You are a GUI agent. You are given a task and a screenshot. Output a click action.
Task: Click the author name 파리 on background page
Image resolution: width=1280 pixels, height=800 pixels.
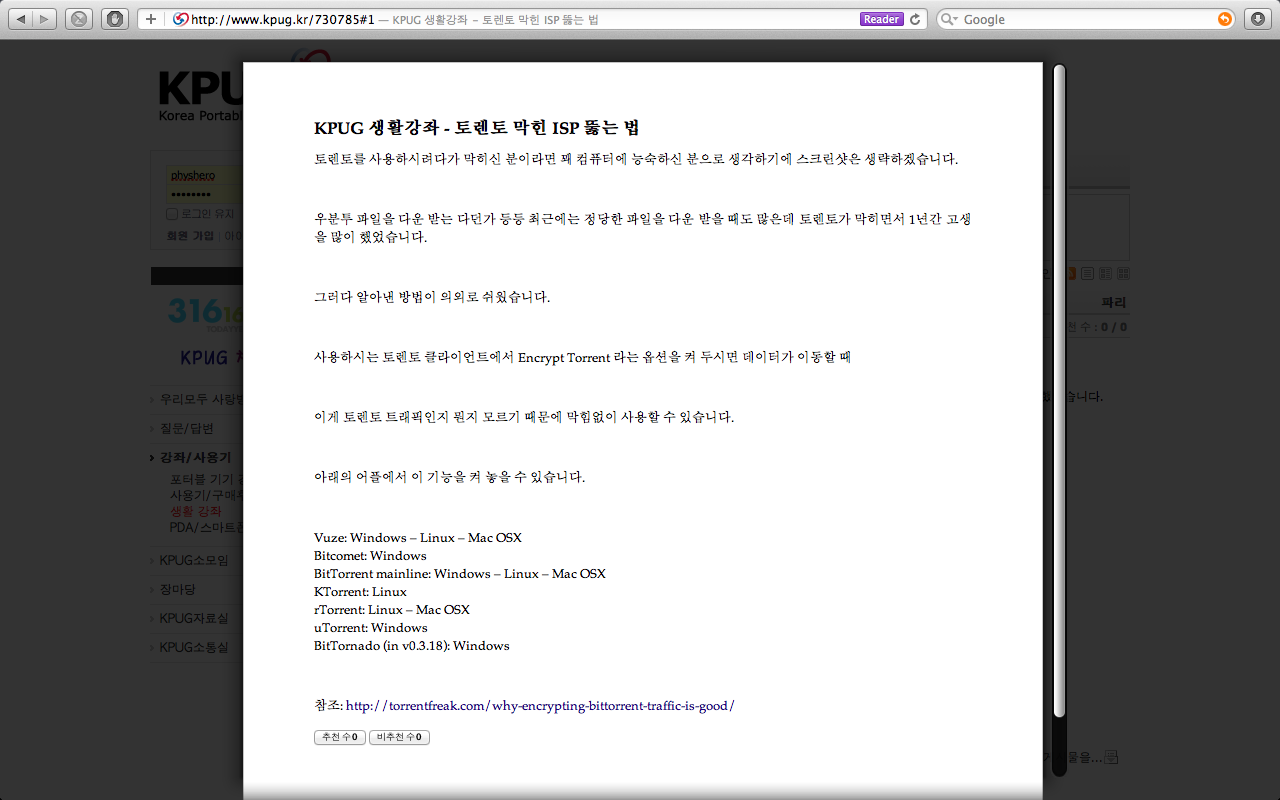click(x=1113, y=302)
